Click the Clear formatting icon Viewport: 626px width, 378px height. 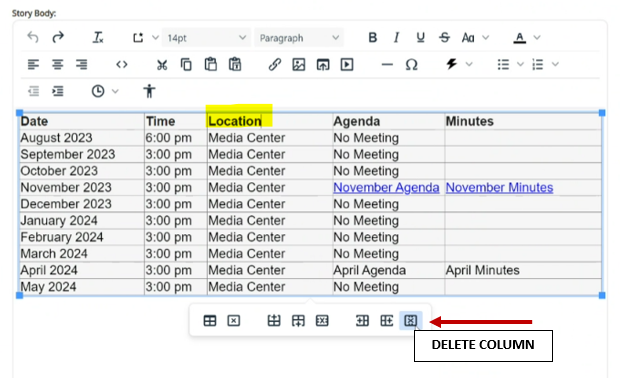tap(98, 38)
